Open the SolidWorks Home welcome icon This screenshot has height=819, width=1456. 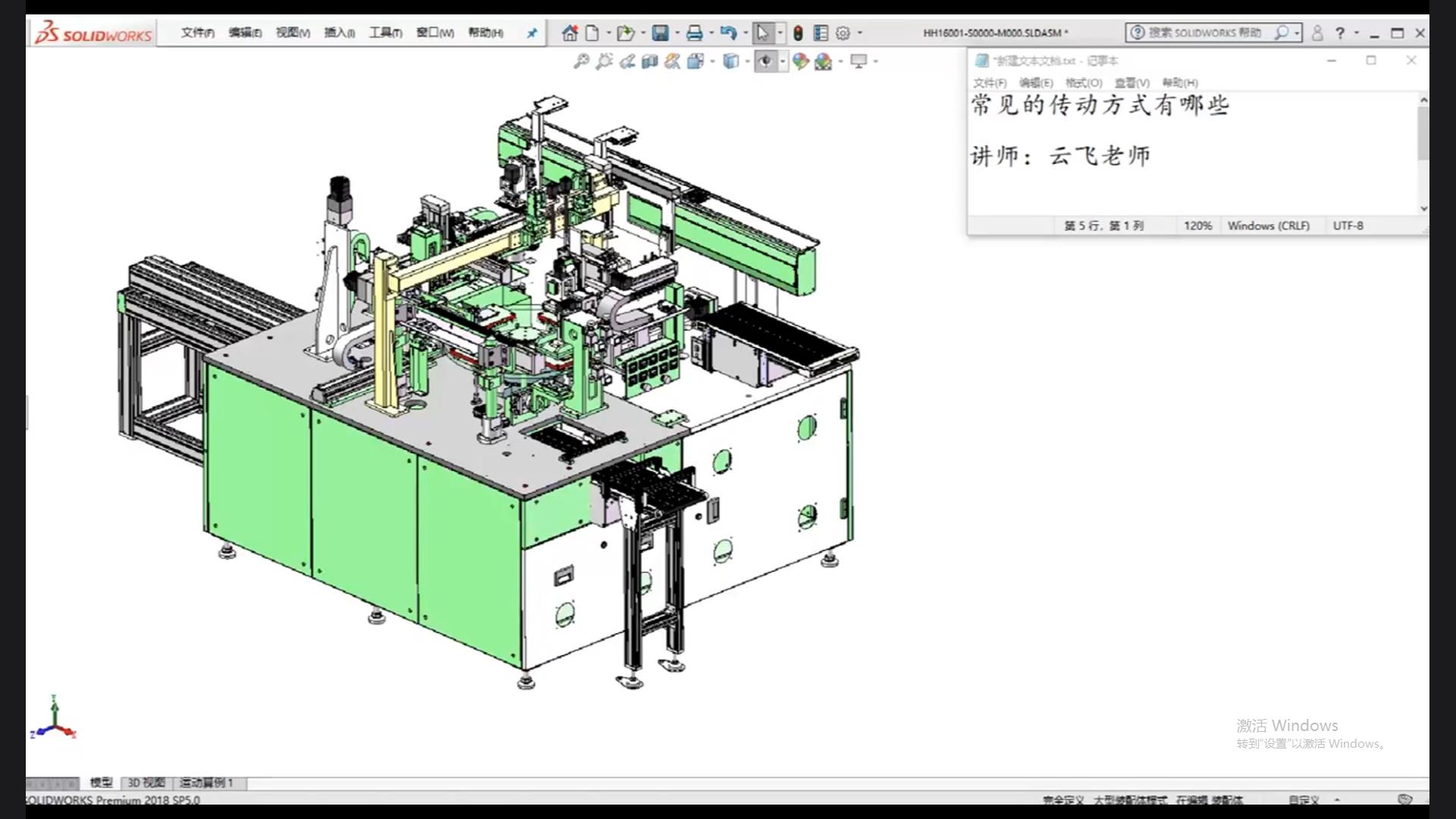coord(570,33)
